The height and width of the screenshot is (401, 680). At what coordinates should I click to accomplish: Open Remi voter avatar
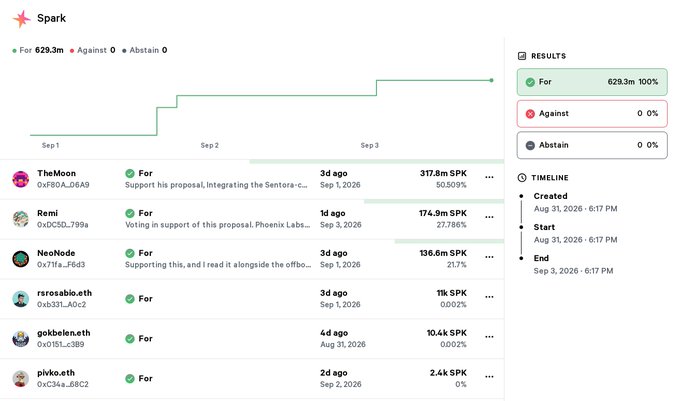pyautogui.click(x=21, y=219)
